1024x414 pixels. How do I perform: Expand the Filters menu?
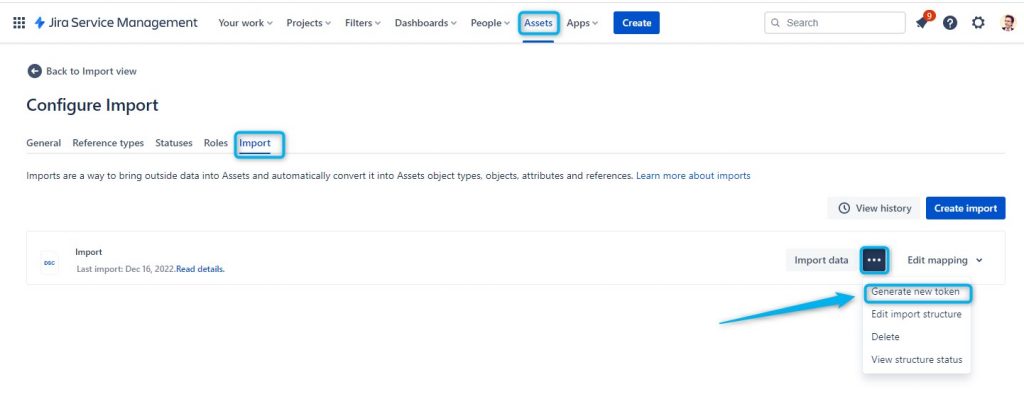pos(363,23)
